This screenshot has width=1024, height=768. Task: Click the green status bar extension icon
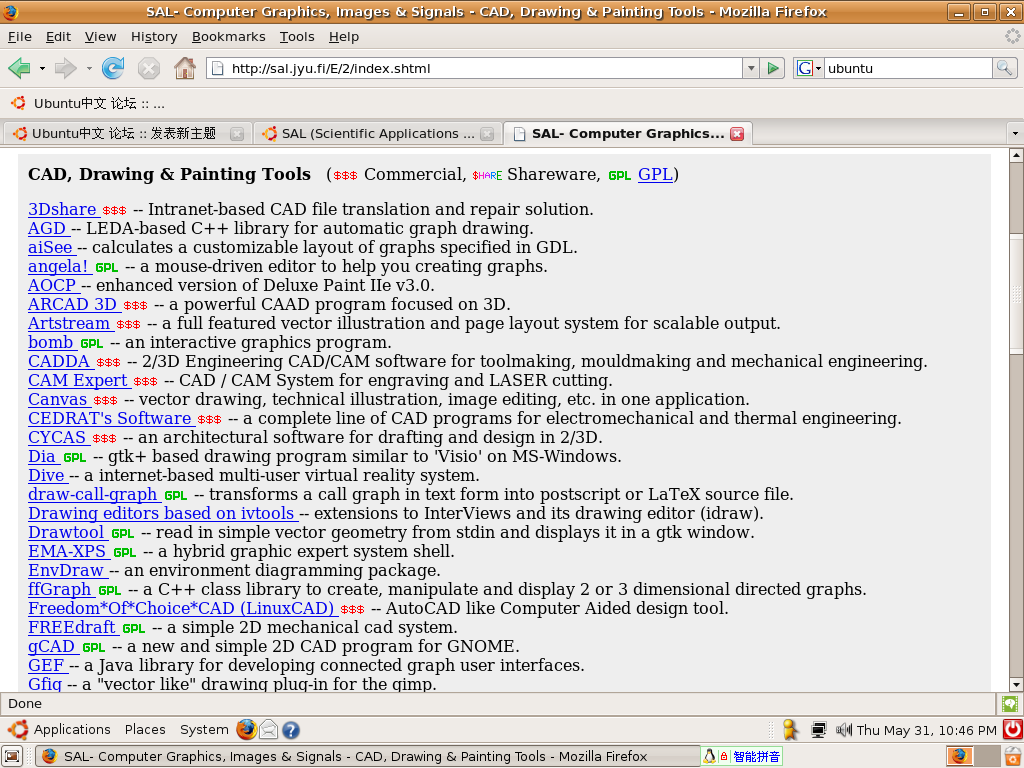point(1010,703)
